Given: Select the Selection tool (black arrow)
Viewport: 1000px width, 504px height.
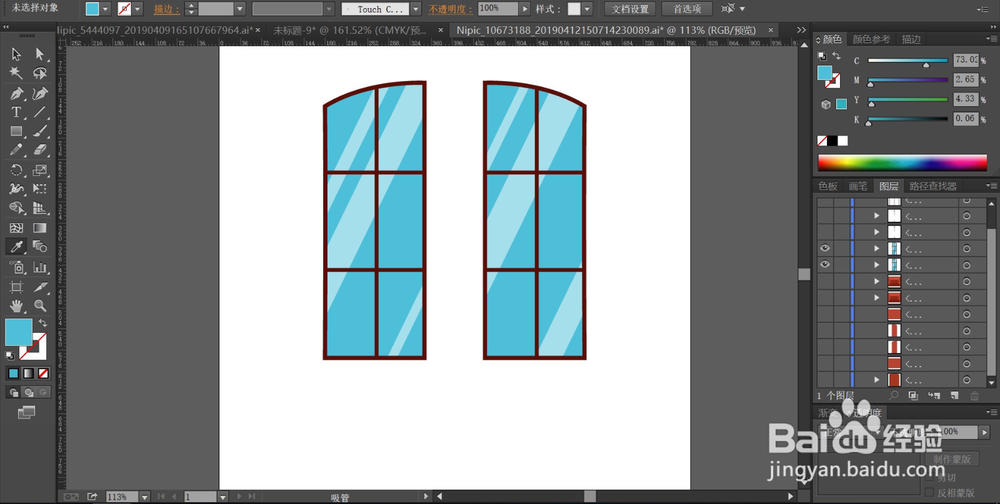Looking at the screenshot, I should pyautogui.click(x=17, y=54).
